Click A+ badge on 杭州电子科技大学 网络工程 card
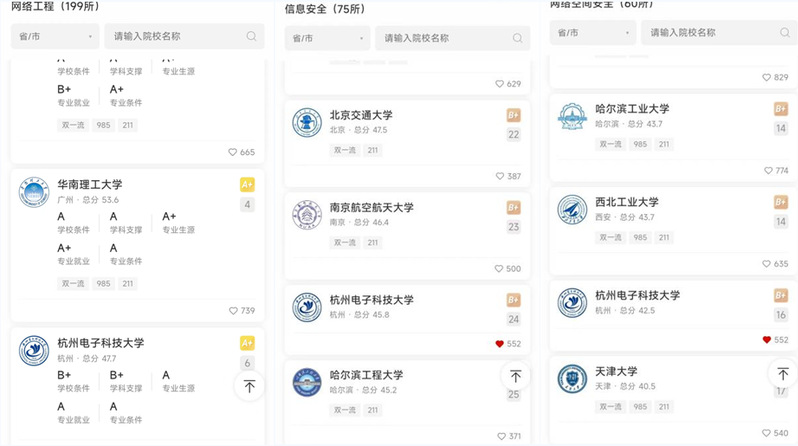The height and width of the screenshot is (446, 798). pos(247,343)
